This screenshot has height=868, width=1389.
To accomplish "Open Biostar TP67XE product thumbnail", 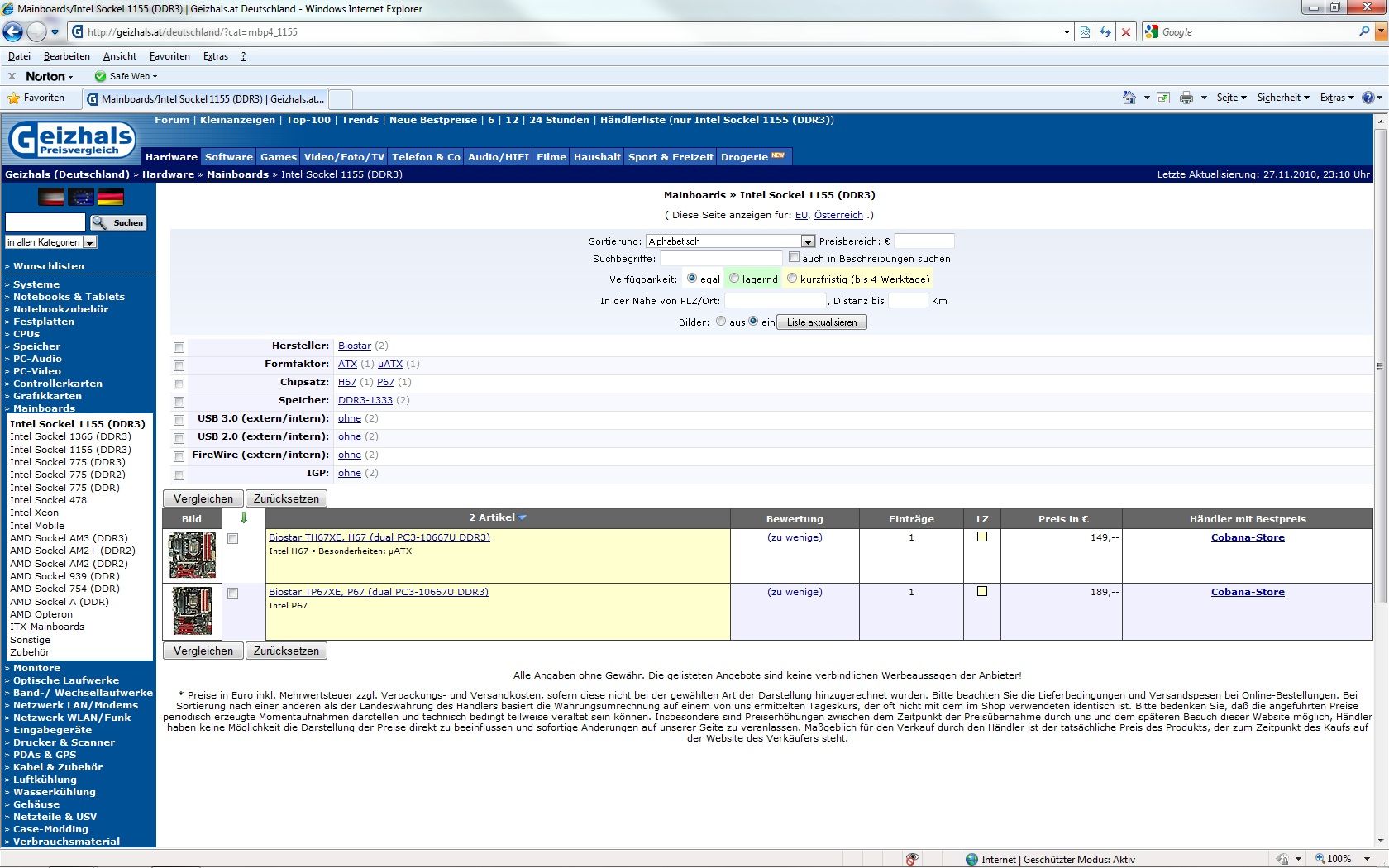I will [192, 611].
